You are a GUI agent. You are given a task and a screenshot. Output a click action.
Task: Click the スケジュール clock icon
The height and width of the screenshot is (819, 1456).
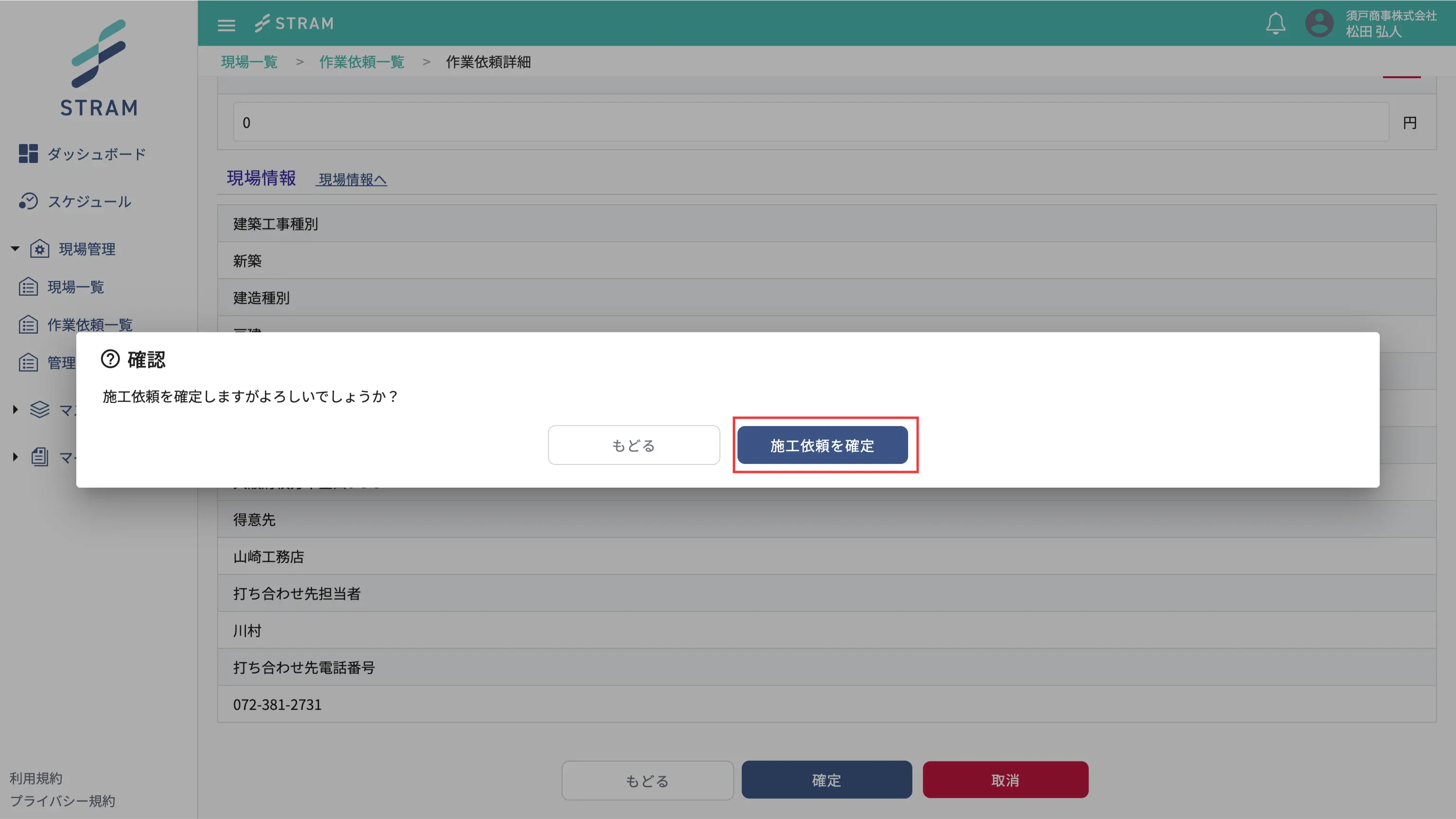click(29, 201)
